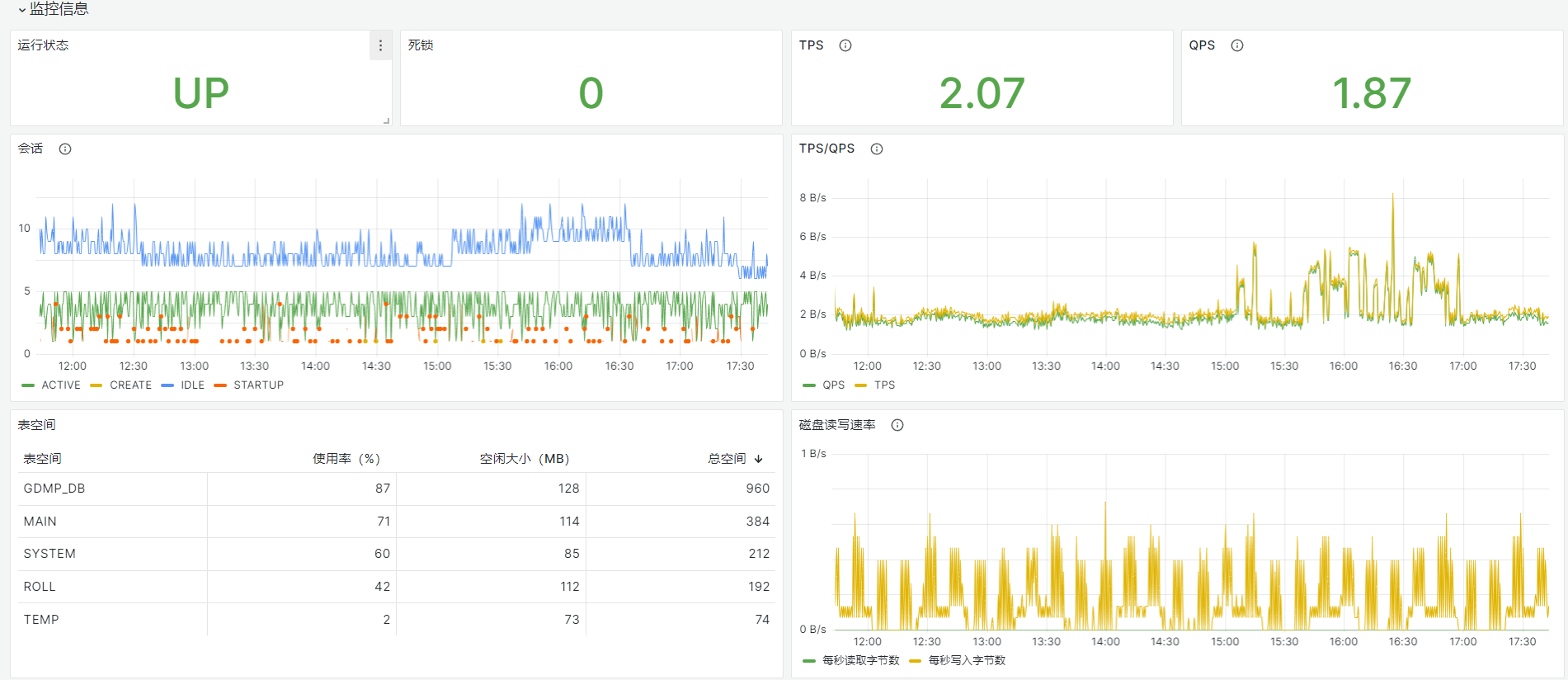Click the 71 usage value for MAIN
1568x680 pixels.
pos(384,522)
